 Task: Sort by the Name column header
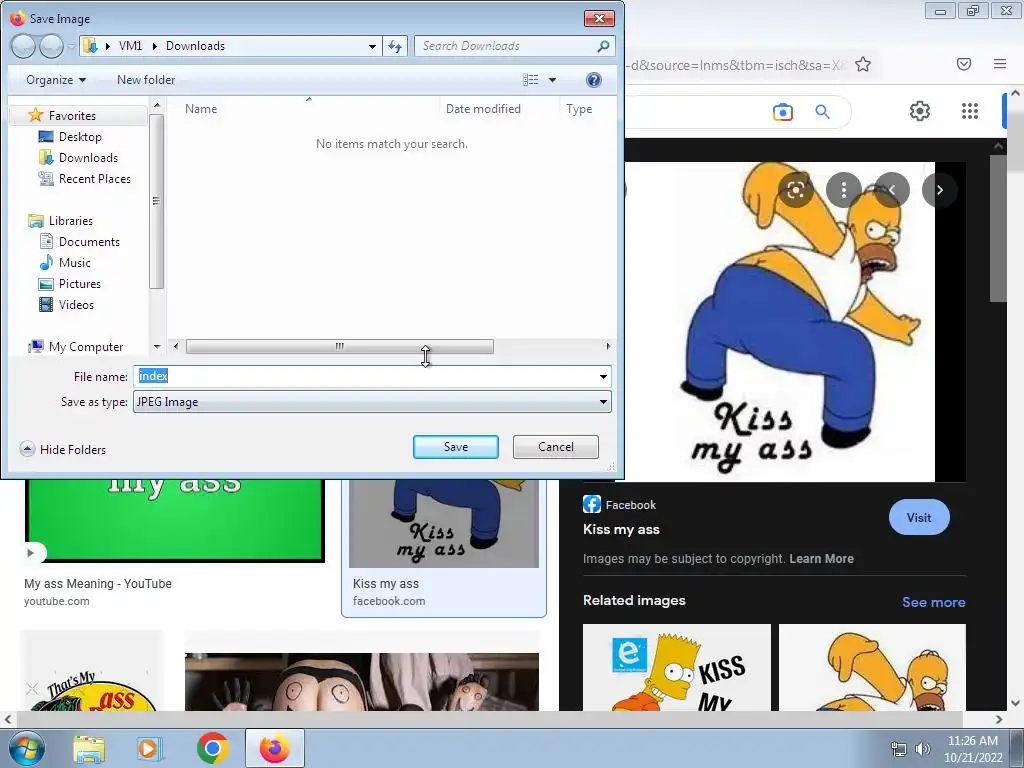[200, 109]
